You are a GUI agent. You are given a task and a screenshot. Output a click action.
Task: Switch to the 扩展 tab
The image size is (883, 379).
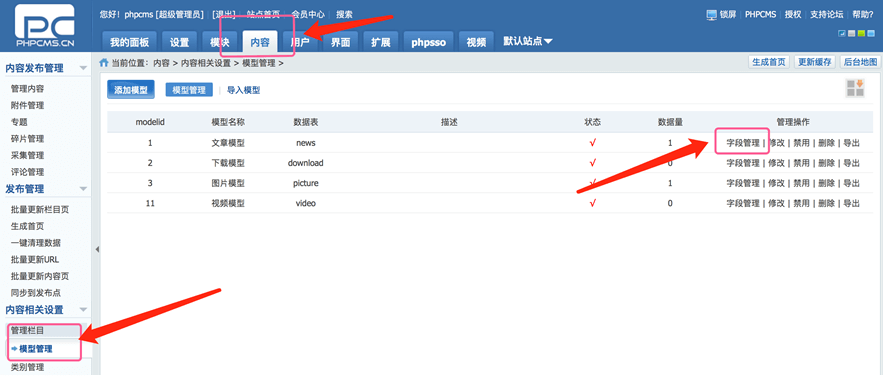coord(381,42)
